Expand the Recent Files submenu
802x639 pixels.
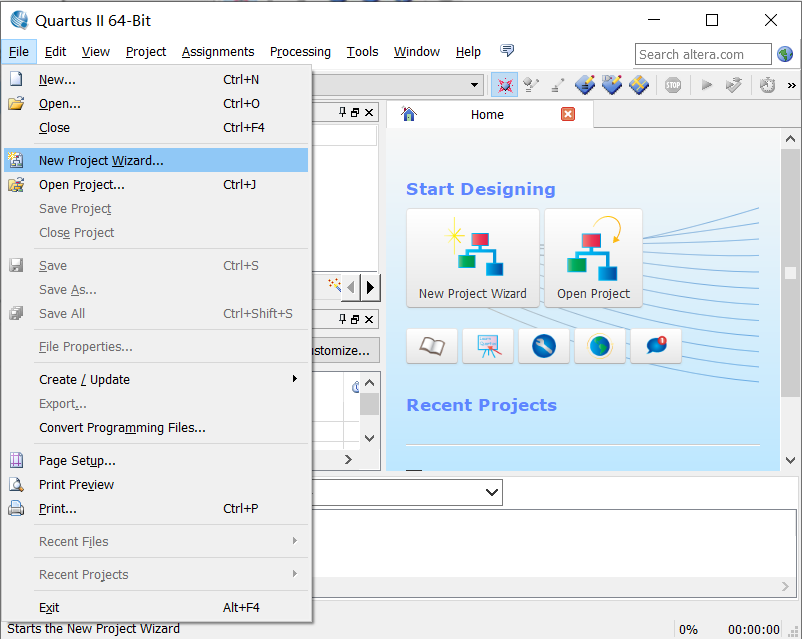click(295, 541)
